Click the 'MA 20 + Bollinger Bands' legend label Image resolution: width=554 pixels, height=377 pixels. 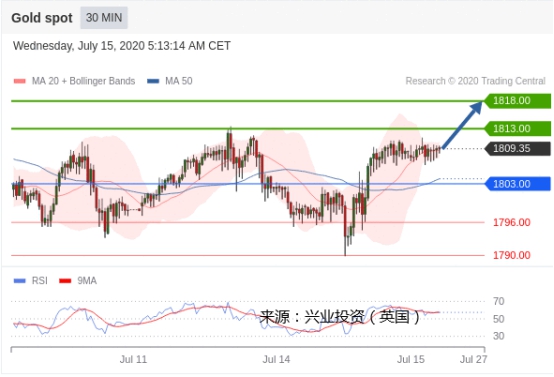[83, 81]
